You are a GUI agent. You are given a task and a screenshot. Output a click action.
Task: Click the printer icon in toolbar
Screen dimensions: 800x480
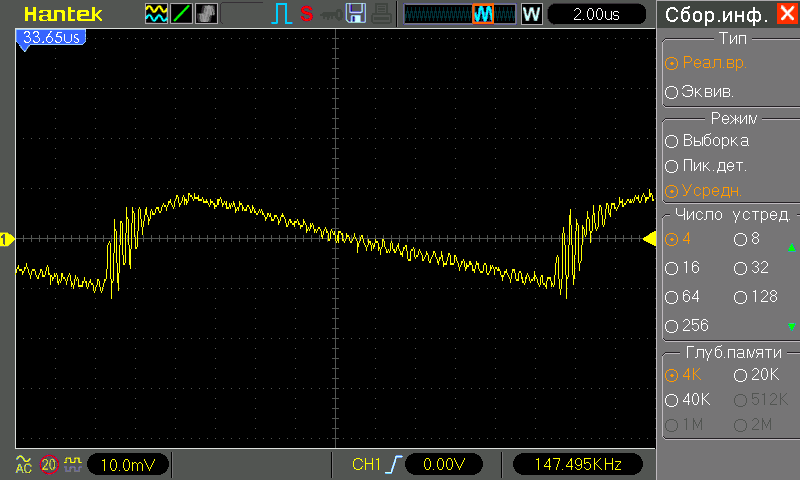380,14
